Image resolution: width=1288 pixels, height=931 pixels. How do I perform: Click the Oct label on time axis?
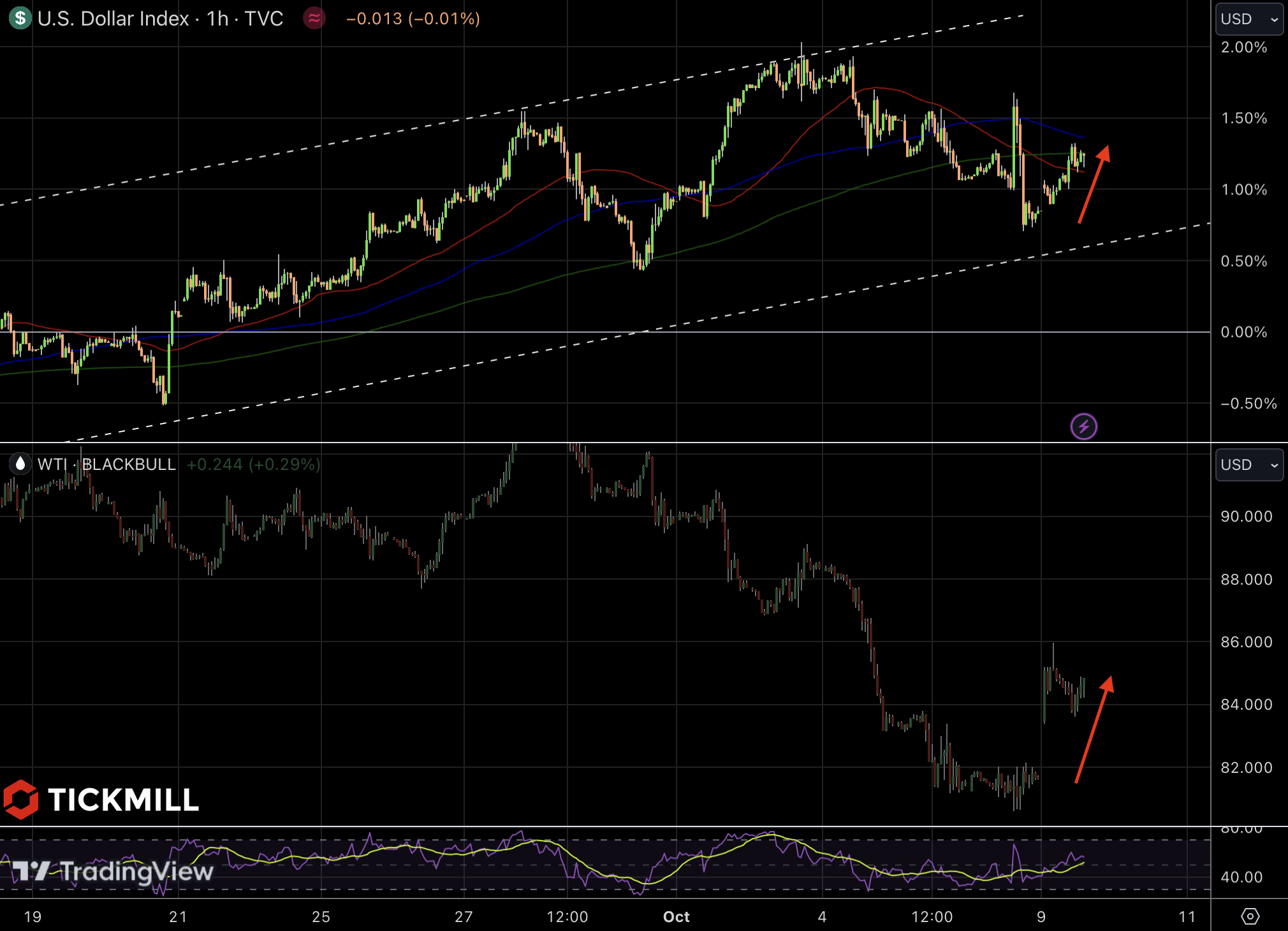click(676, 916)
